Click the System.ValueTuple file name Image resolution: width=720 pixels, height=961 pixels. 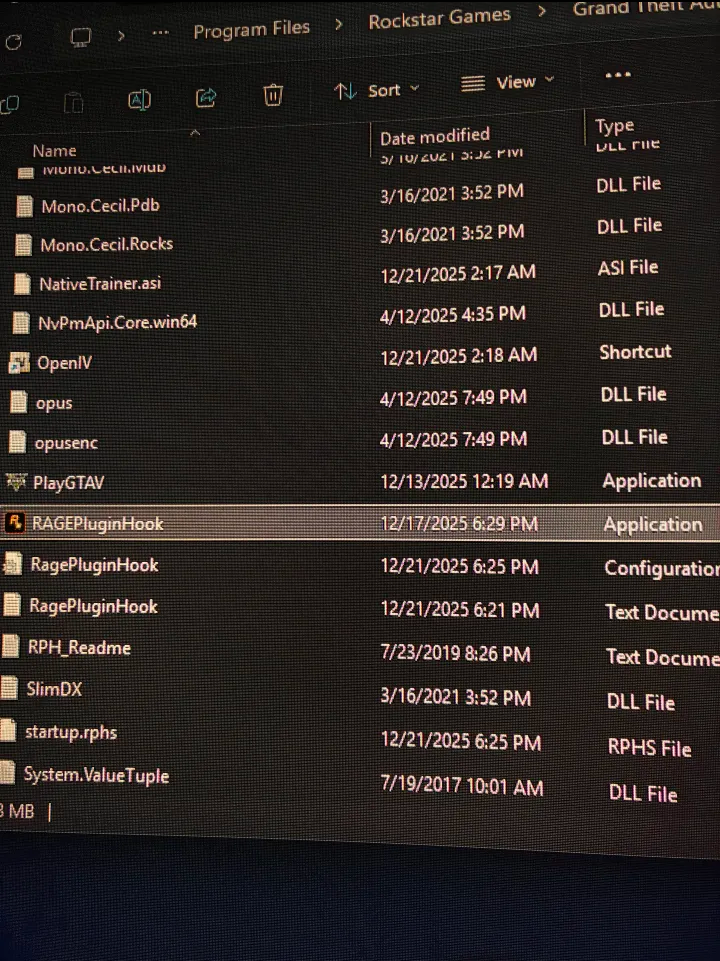96,775
